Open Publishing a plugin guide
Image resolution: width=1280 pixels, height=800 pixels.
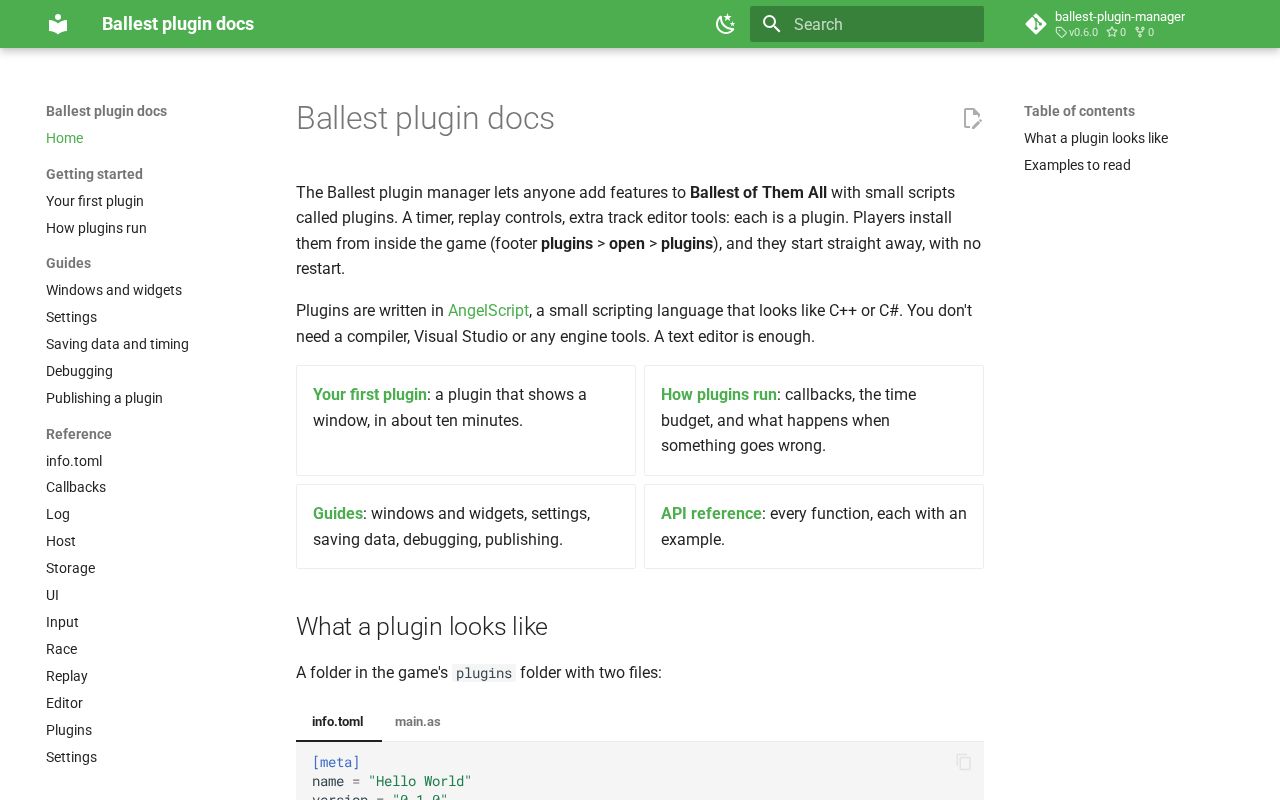(x=104, y=398)
